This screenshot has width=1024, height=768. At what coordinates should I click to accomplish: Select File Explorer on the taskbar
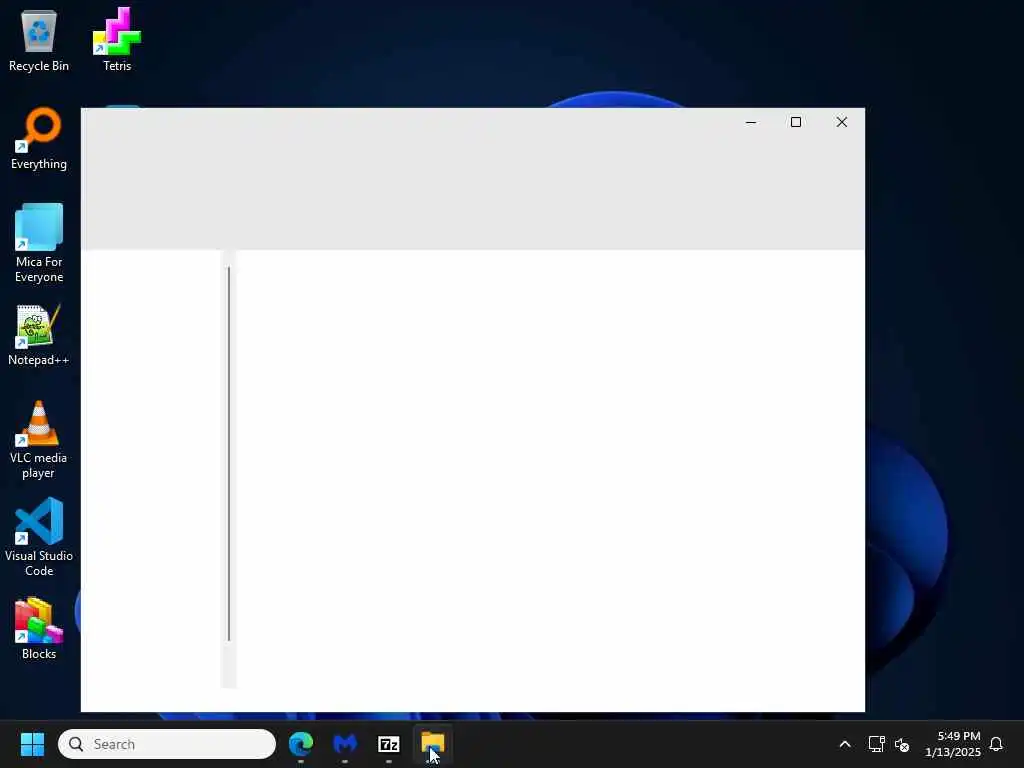point(432,744)
